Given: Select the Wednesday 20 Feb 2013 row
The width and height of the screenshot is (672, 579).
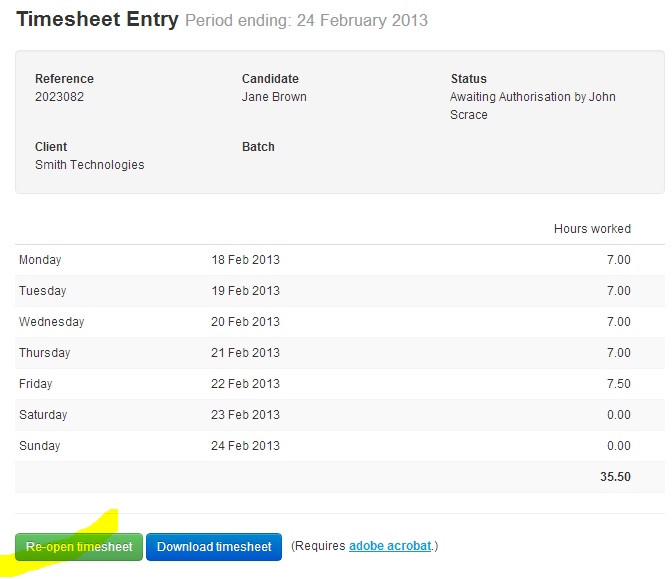Looking at the screenshot, I should (339, 322).
